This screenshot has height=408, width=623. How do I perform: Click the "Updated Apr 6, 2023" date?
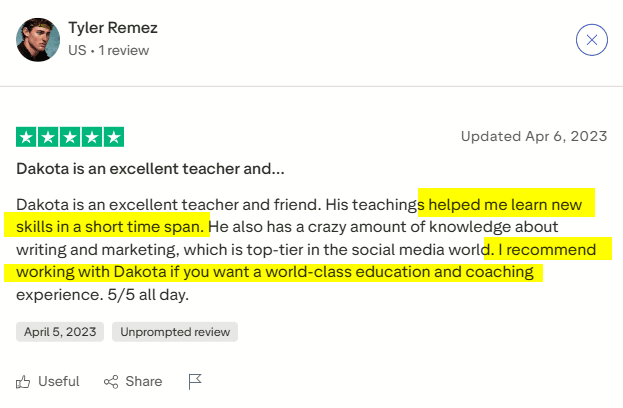tap(533, 137)
